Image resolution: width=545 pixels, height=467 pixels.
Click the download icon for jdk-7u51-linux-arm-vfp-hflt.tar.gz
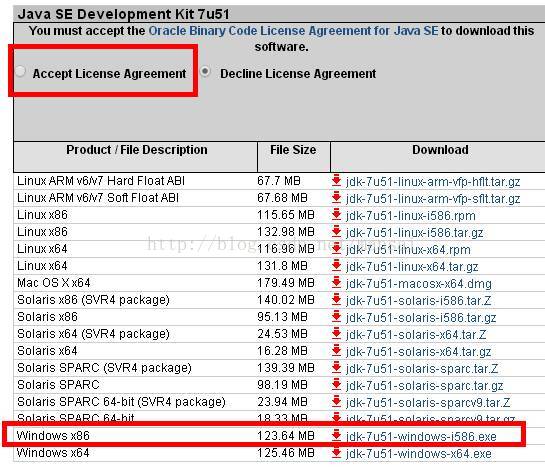click(336, 181)
